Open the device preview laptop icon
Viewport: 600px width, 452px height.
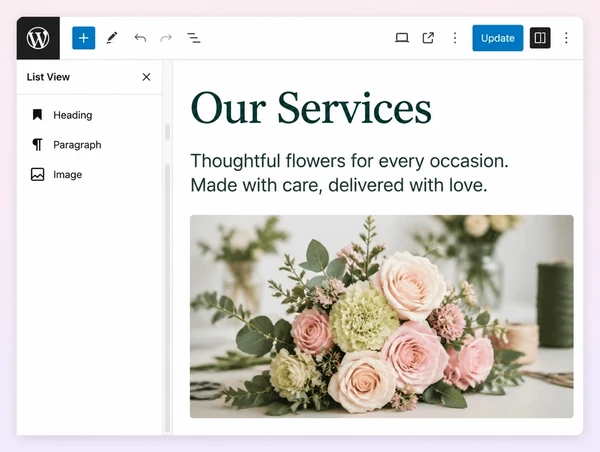tap(402, 38)
